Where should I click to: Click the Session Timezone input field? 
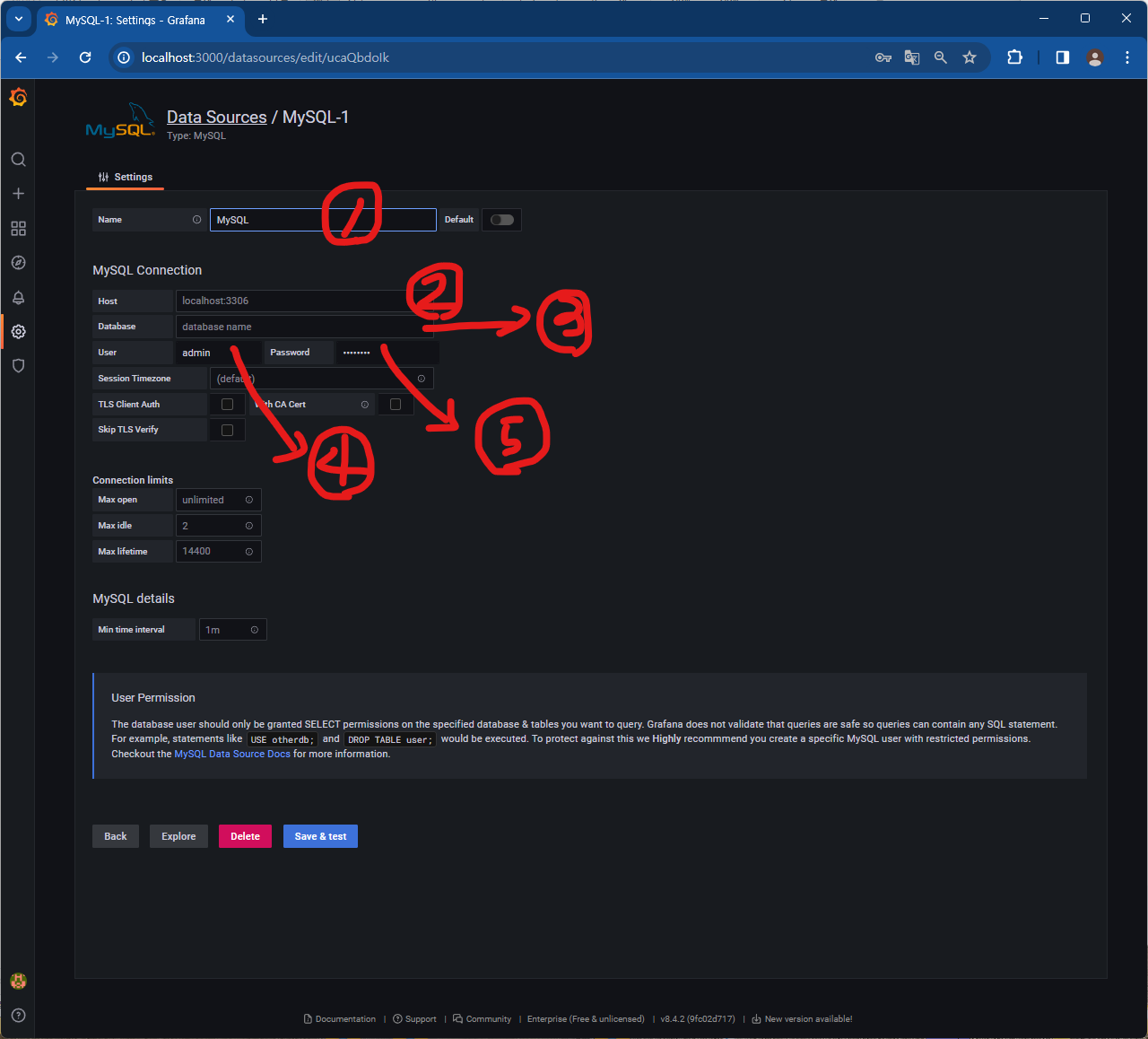click(x=321, y=379)
